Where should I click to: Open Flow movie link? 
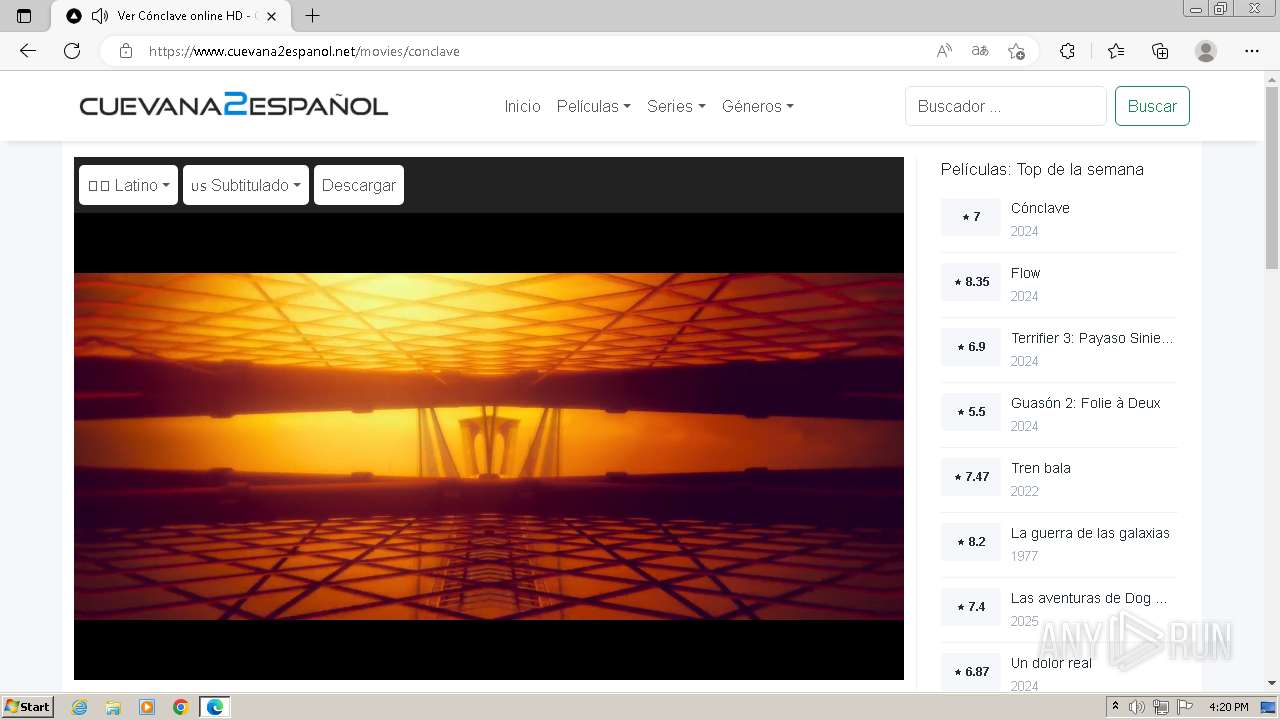[x=1025, y=273]
